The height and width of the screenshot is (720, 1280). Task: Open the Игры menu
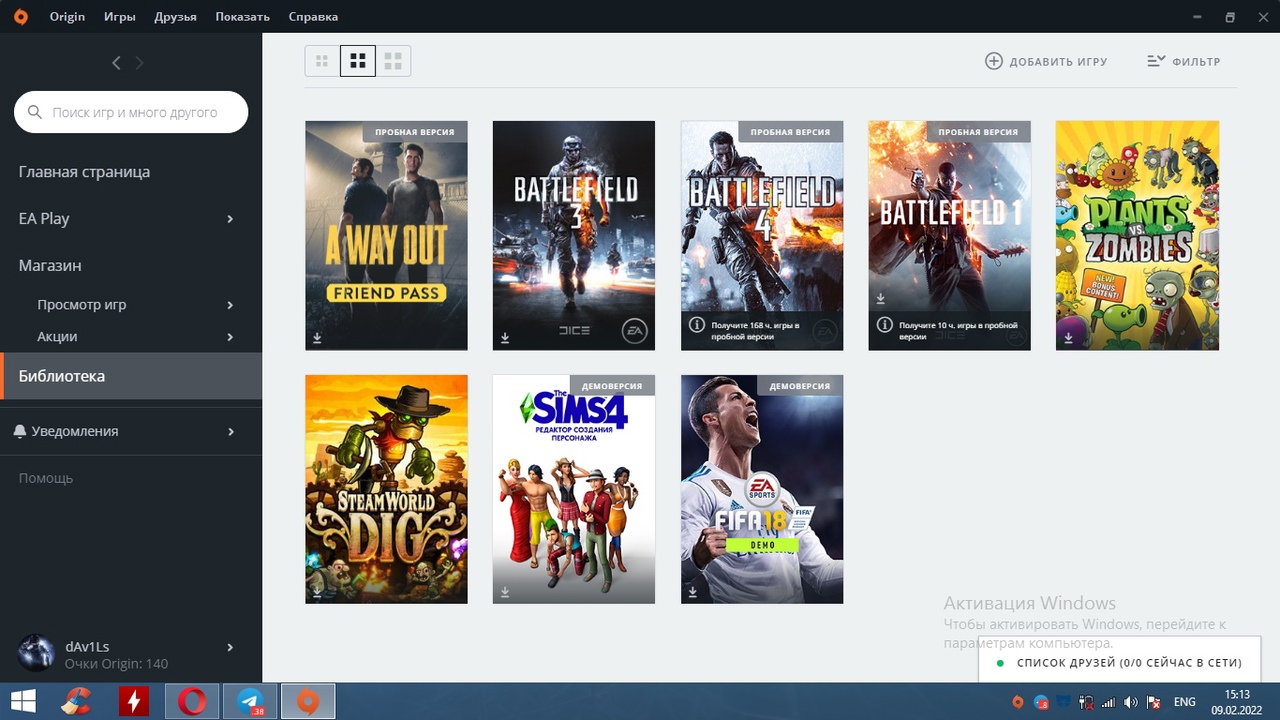[x=120, y=17]
